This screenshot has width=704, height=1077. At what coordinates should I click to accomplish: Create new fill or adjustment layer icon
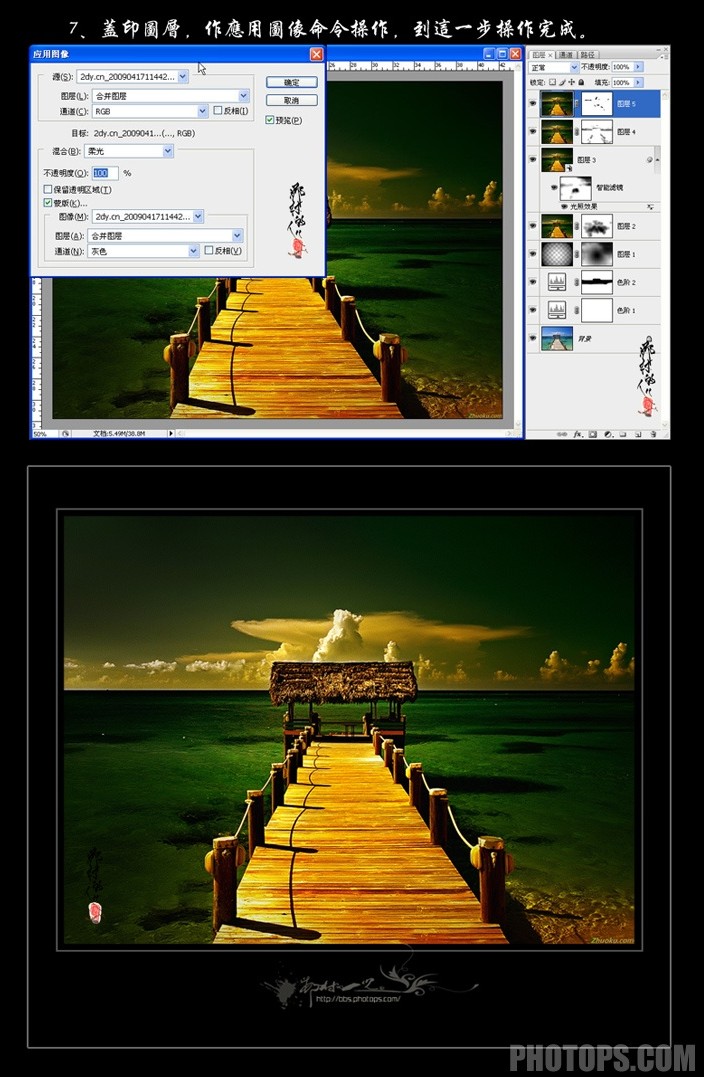[x=609, y=435]
